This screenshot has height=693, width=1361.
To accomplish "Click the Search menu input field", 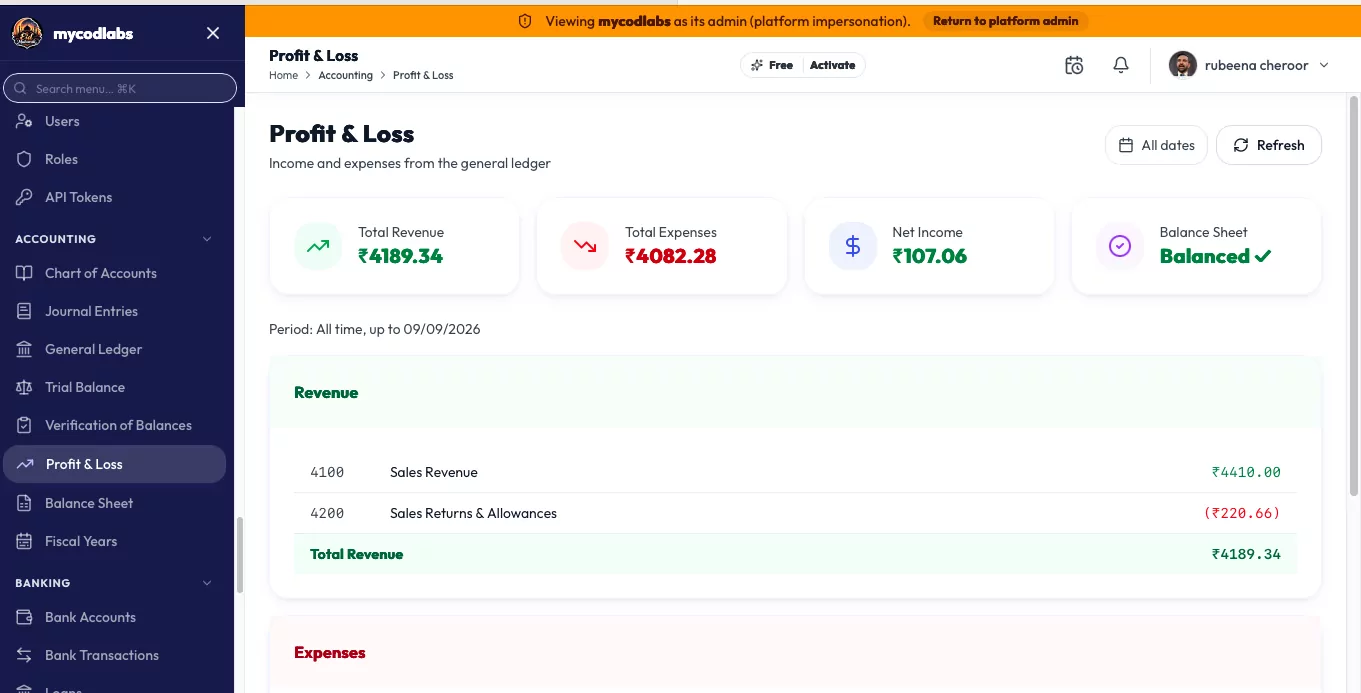I will point(120,88).
